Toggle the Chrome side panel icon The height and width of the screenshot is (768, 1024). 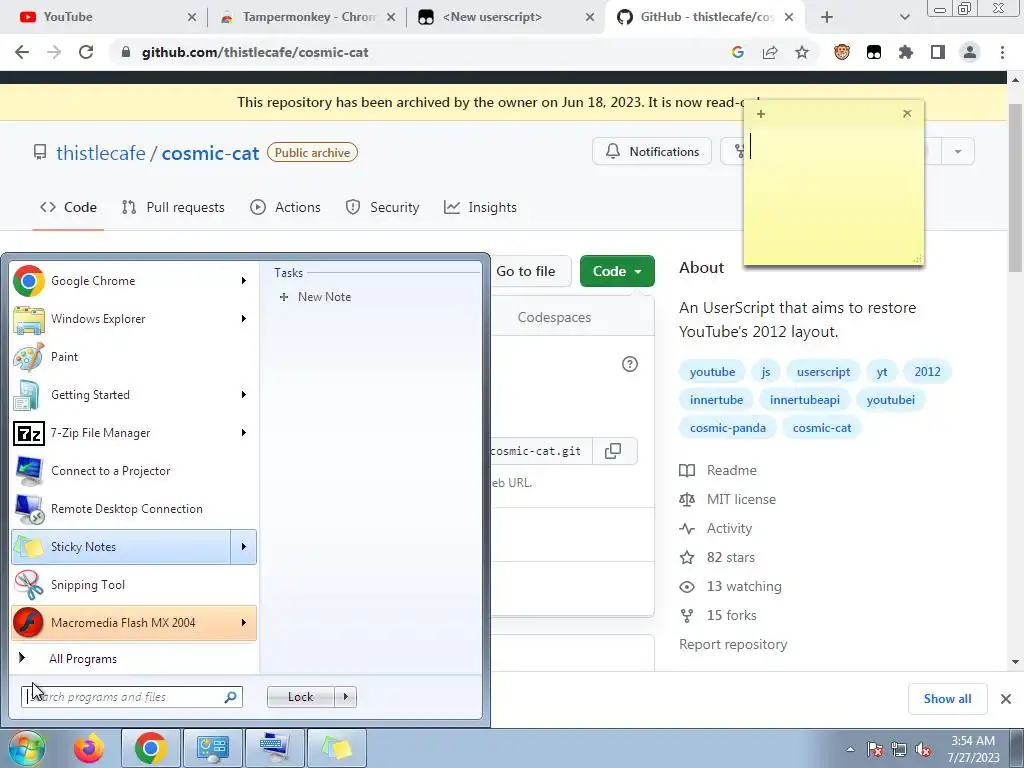[x=938, y=52]
